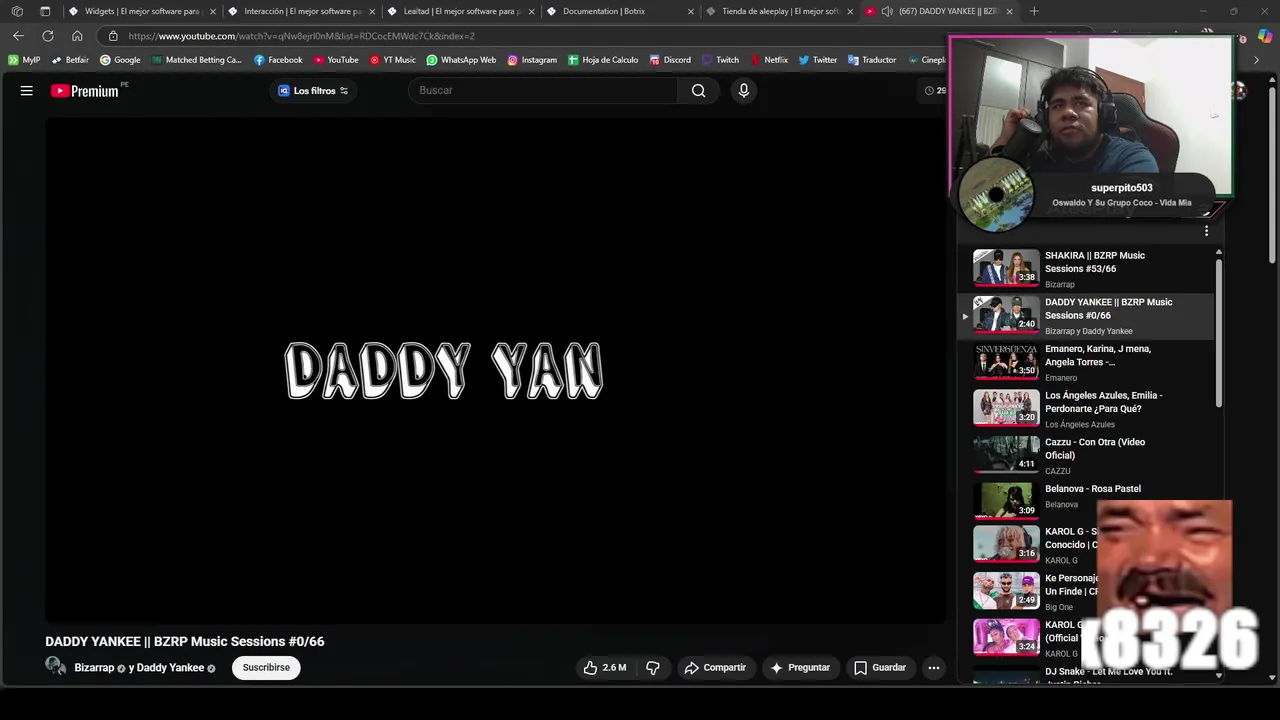Click the magnifier search button
1280x720 pixels.
pyautogui.click(x=699, y=90)
